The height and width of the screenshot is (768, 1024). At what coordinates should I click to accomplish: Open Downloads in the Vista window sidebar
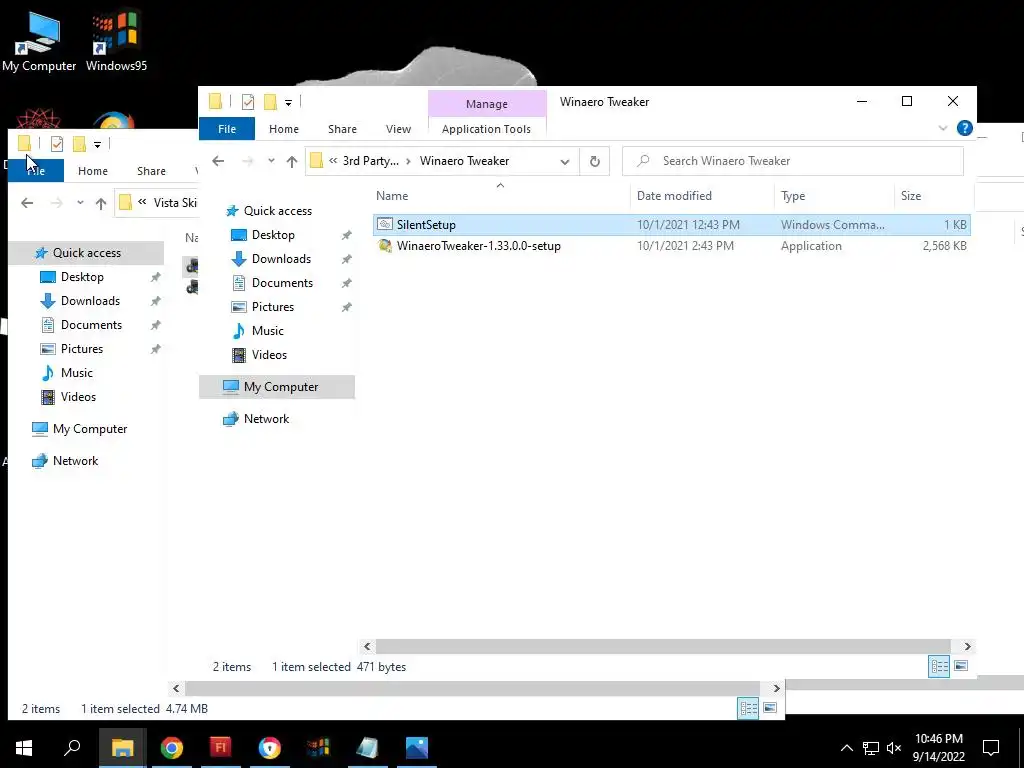coord(89,301)
